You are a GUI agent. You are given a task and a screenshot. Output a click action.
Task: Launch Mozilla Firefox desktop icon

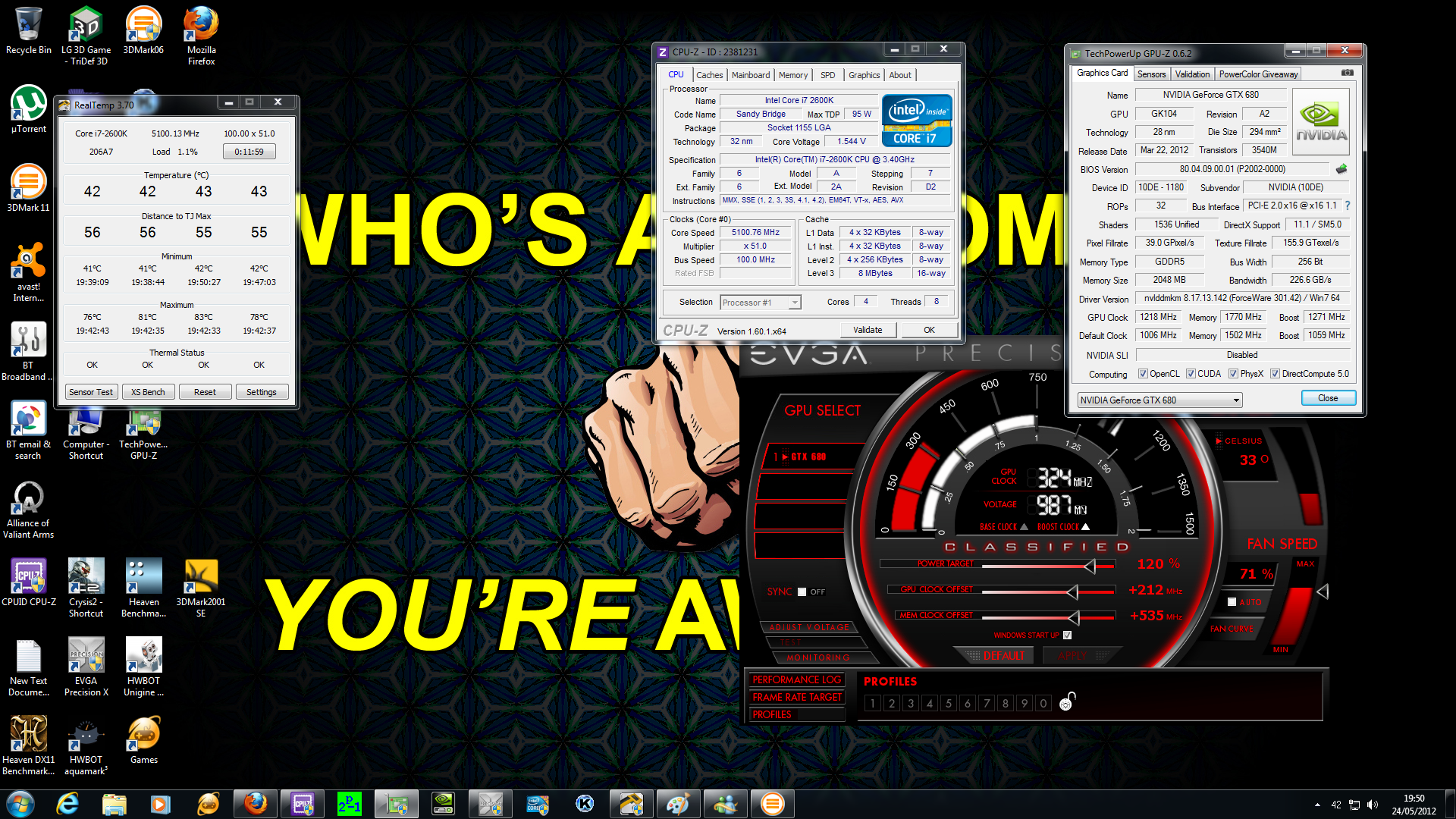tap(201, 35)
